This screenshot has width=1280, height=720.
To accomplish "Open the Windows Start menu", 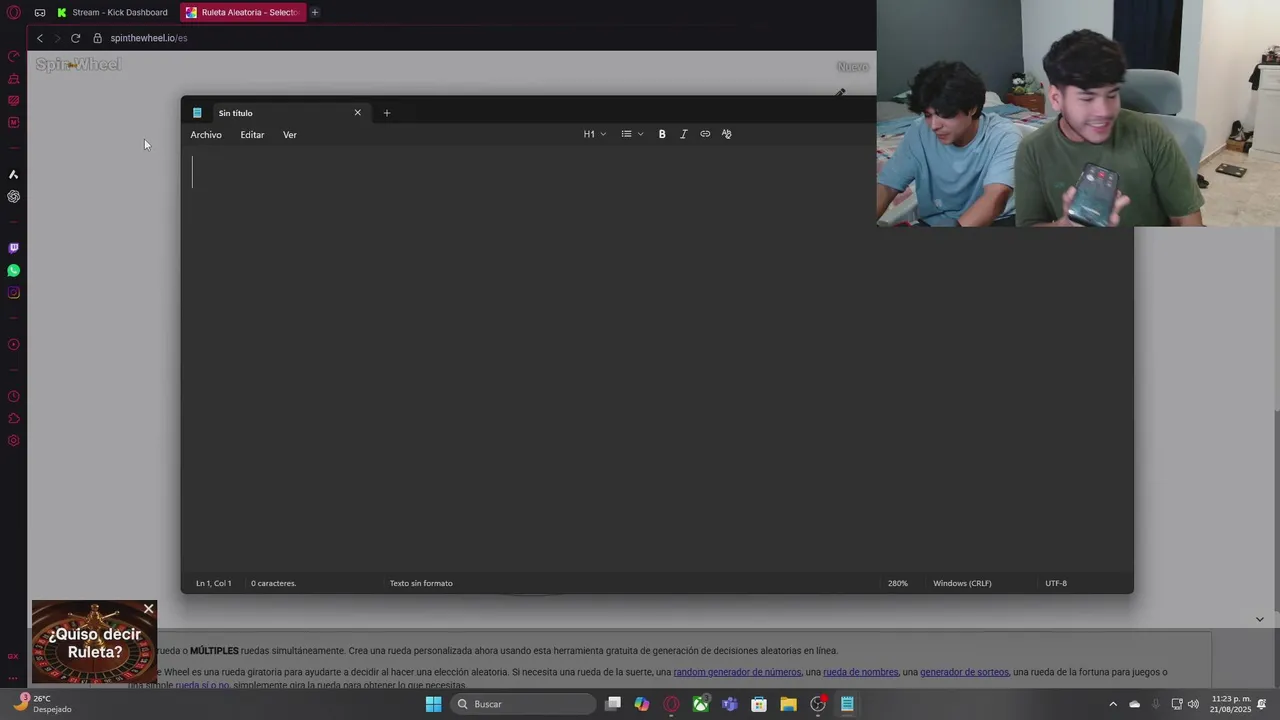I will [434, 704].
